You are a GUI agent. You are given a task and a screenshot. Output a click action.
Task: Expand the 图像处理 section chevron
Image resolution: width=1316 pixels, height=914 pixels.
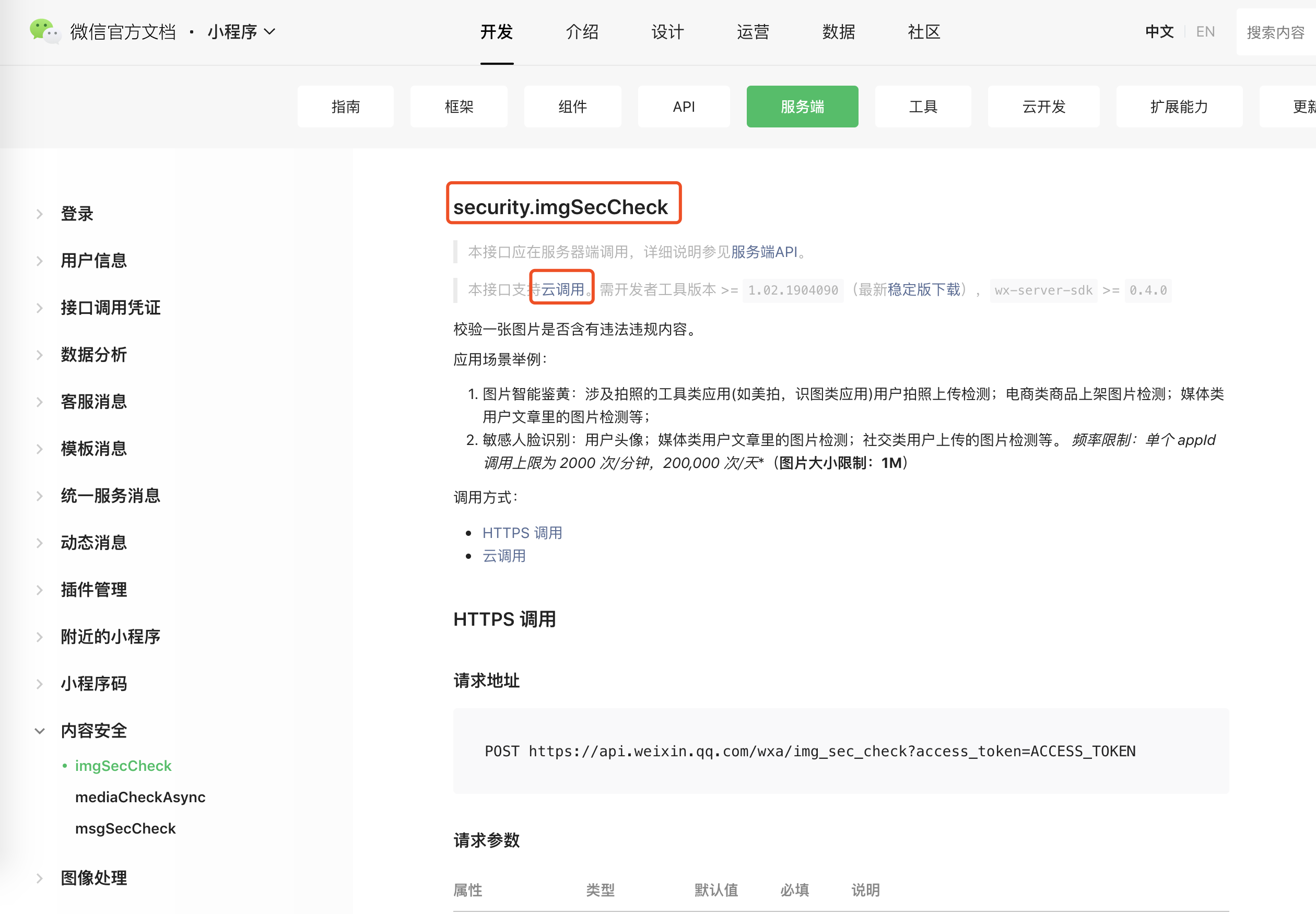40,878
